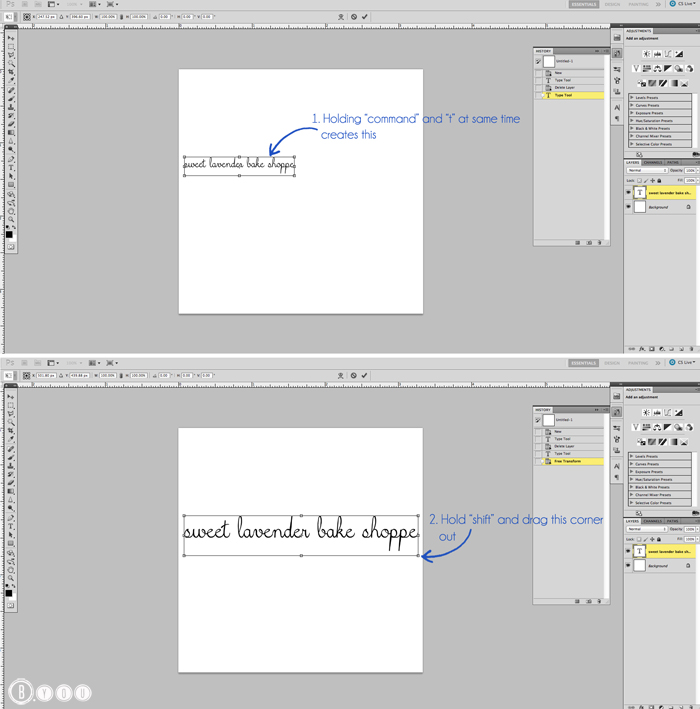Add a Vibrance adjustment in the lower Adjustments panel

tap(635, 427)
